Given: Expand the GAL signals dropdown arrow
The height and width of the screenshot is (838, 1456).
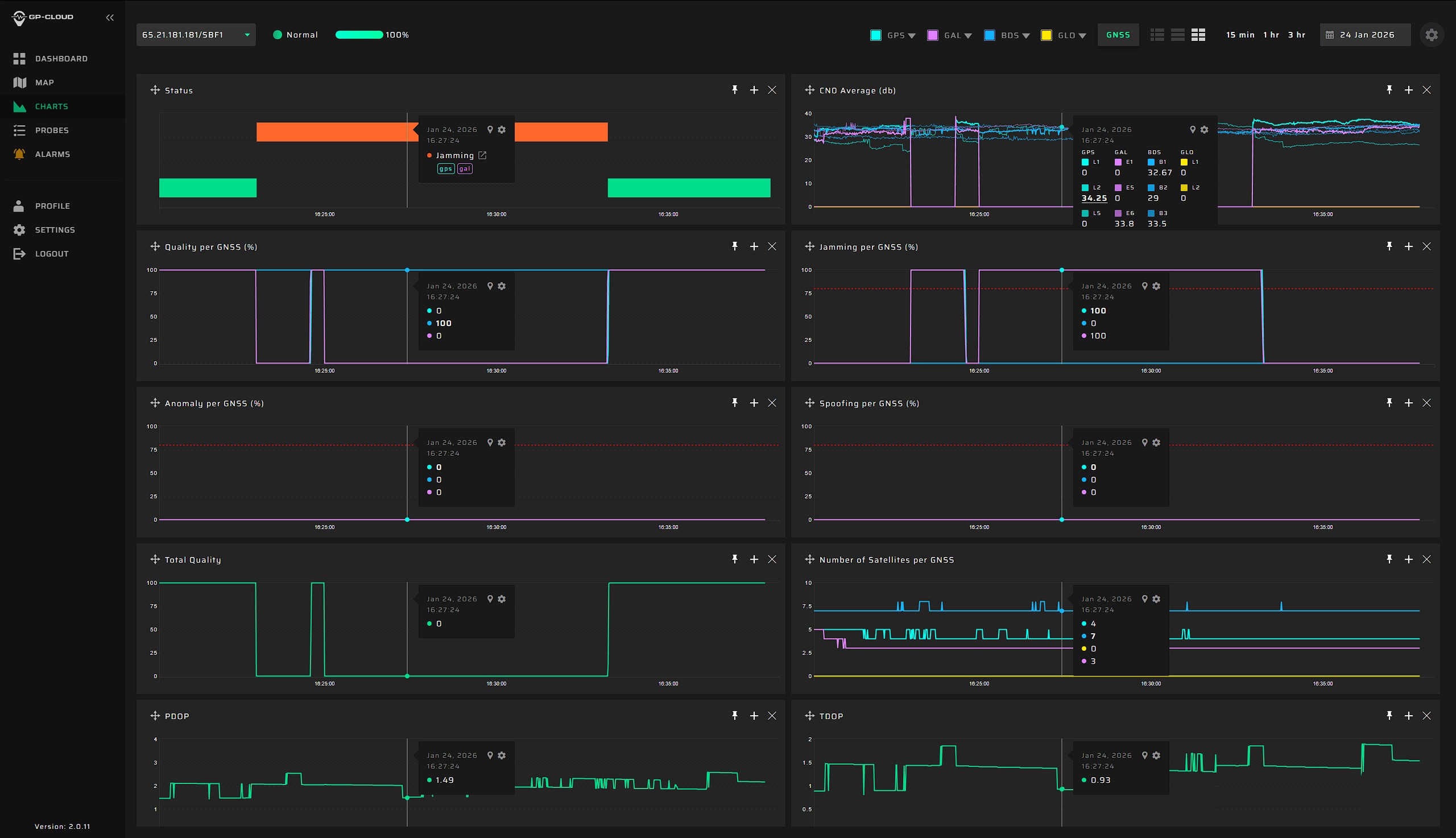Looking at the screenshot, I should point(968,36).
